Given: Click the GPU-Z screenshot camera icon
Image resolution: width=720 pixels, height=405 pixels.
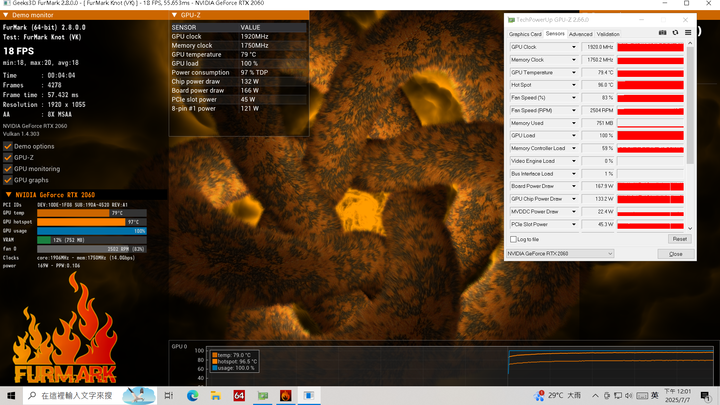Looking at the screenshot, I should tap(662, 33).
